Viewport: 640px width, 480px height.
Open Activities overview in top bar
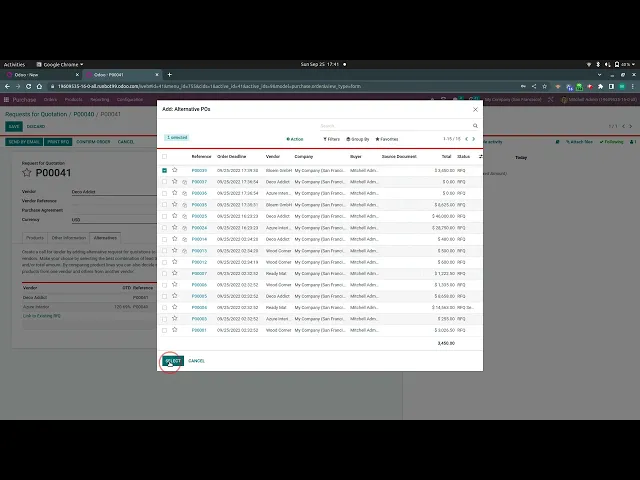pos(14,64)
